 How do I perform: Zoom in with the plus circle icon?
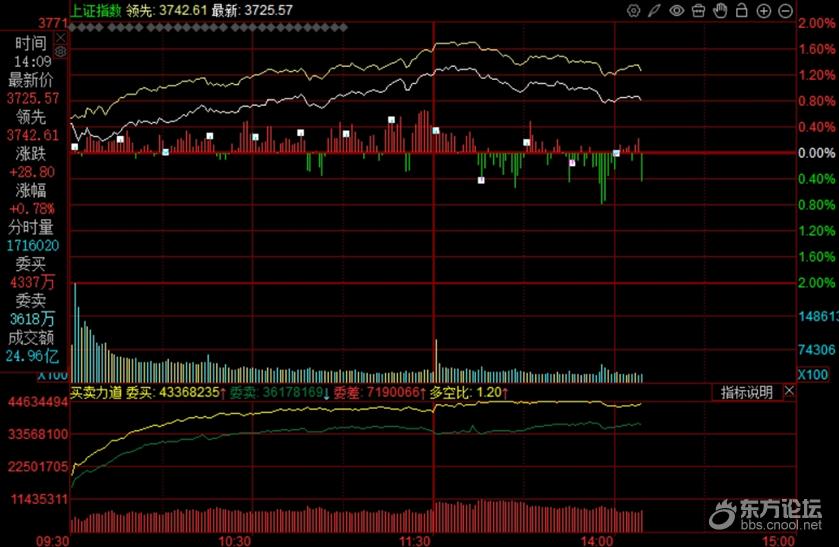coord(764,11)
